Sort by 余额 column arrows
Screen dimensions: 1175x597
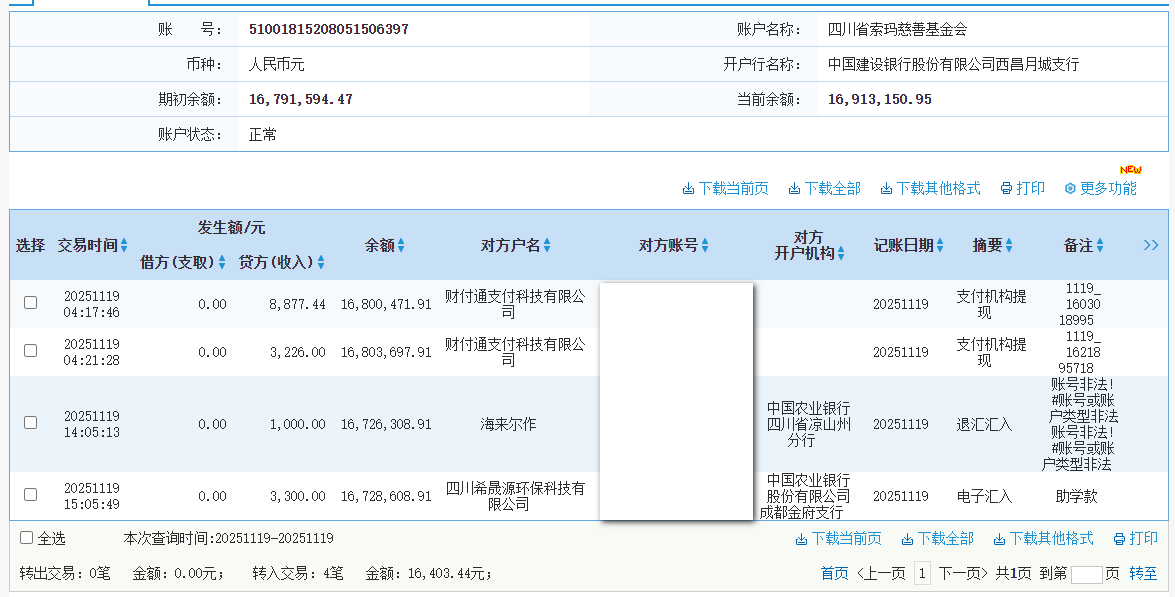coord(402,246)
